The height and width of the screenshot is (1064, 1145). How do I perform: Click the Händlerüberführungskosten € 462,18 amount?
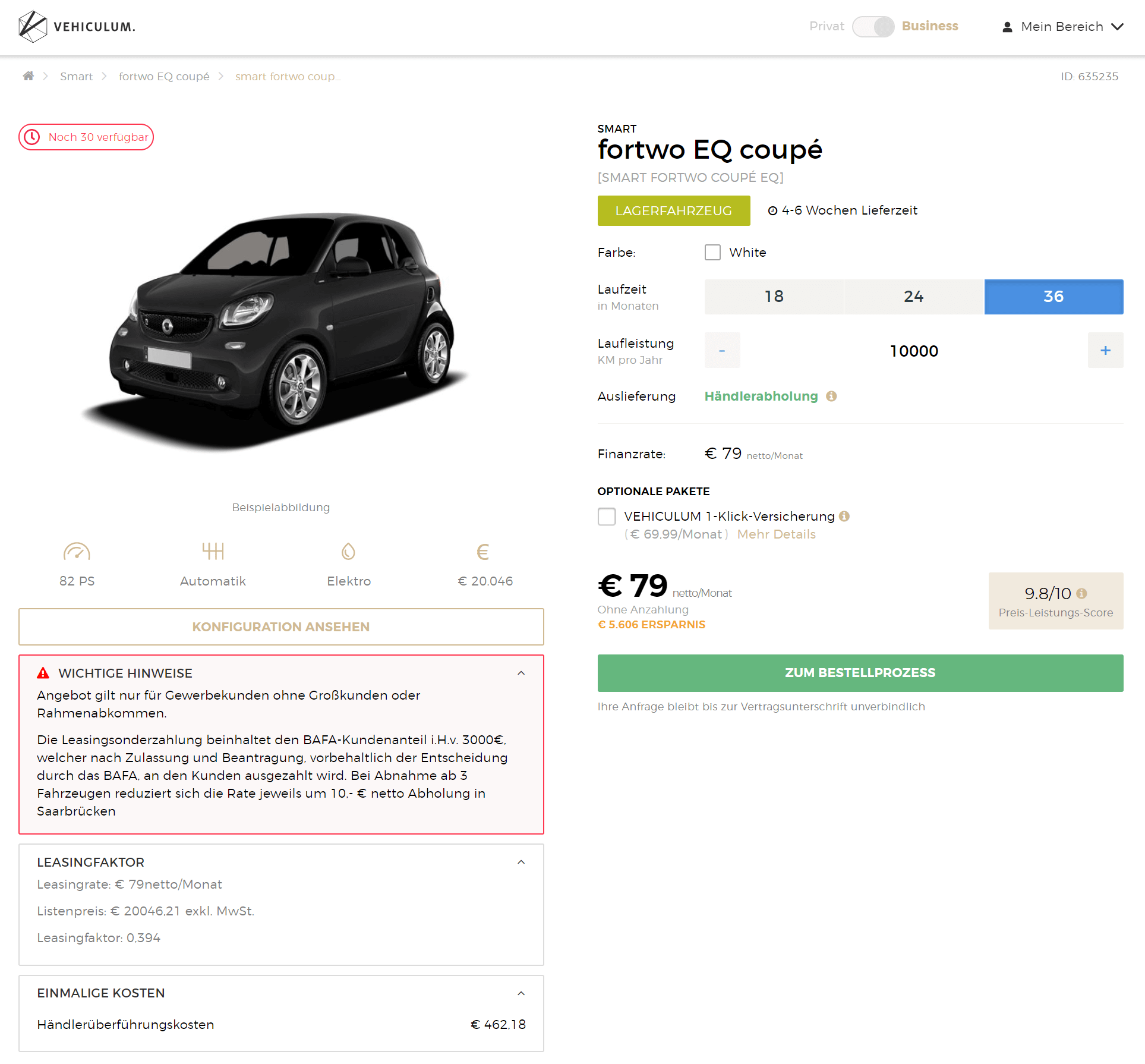pyautogui.click(x=498, y=1024)
